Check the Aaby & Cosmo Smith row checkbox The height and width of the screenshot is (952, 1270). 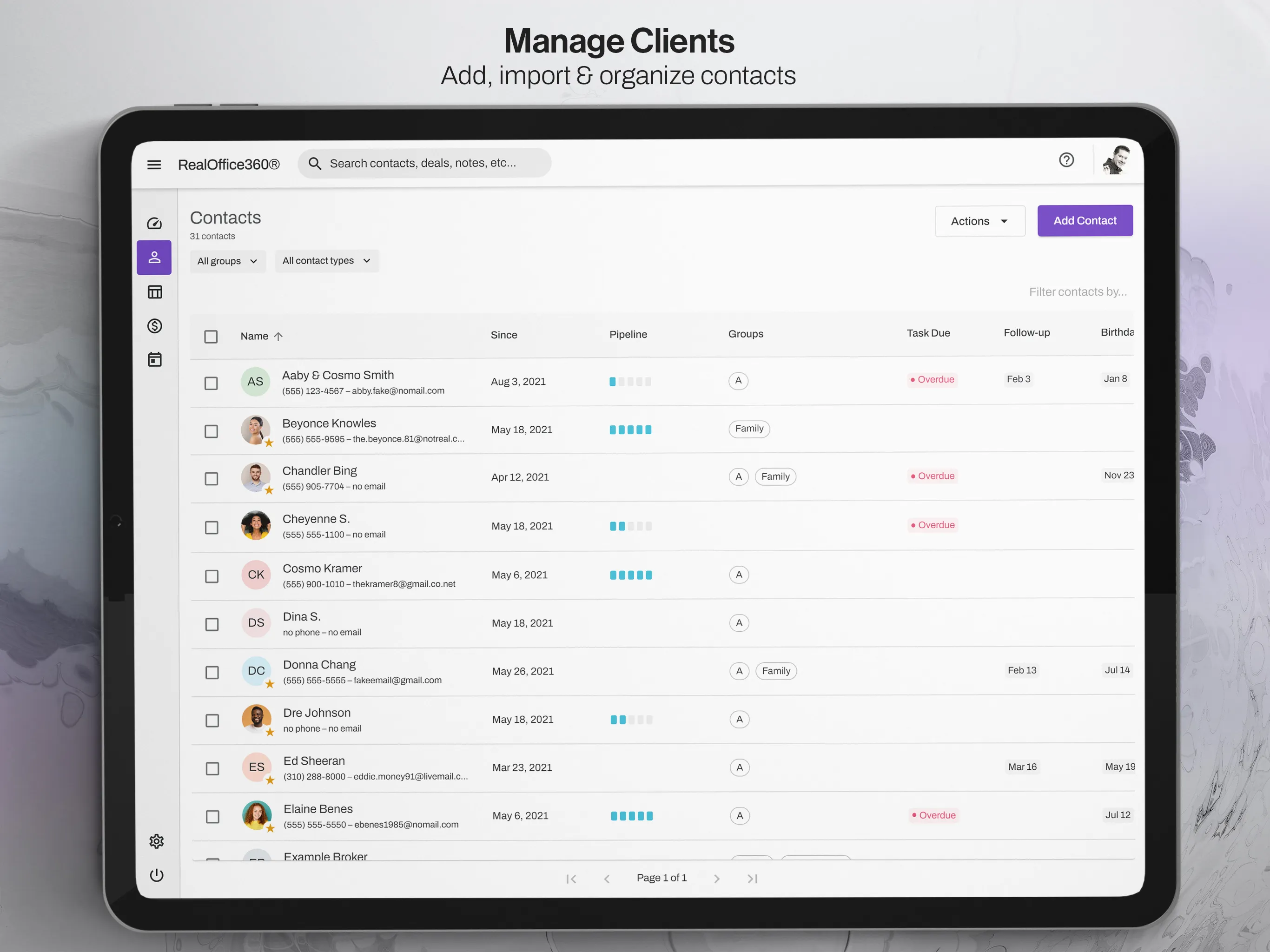[212, 383]
